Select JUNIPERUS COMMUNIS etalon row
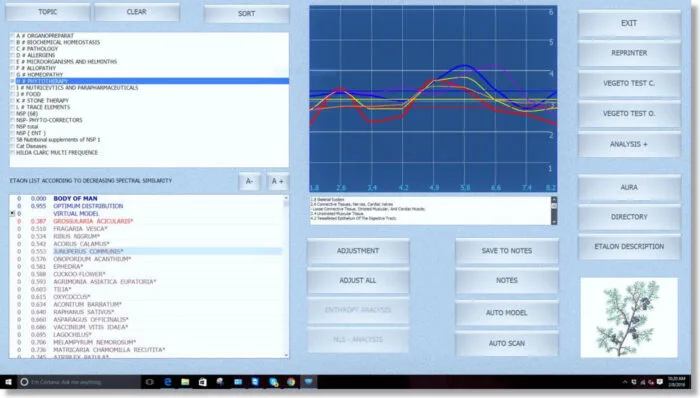This screenshot has width=700, height=398. pyautogui.click(x=146, y=252)
